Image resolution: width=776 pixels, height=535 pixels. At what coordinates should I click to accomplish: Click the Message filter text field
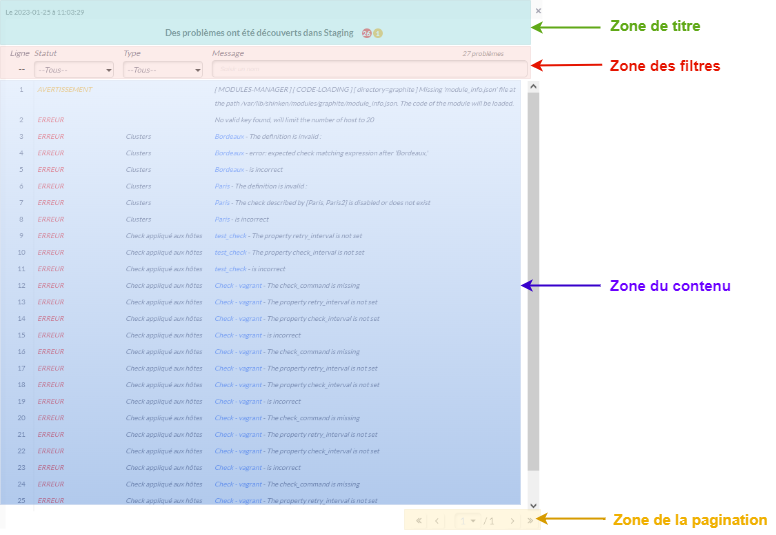tap(368, 70)
